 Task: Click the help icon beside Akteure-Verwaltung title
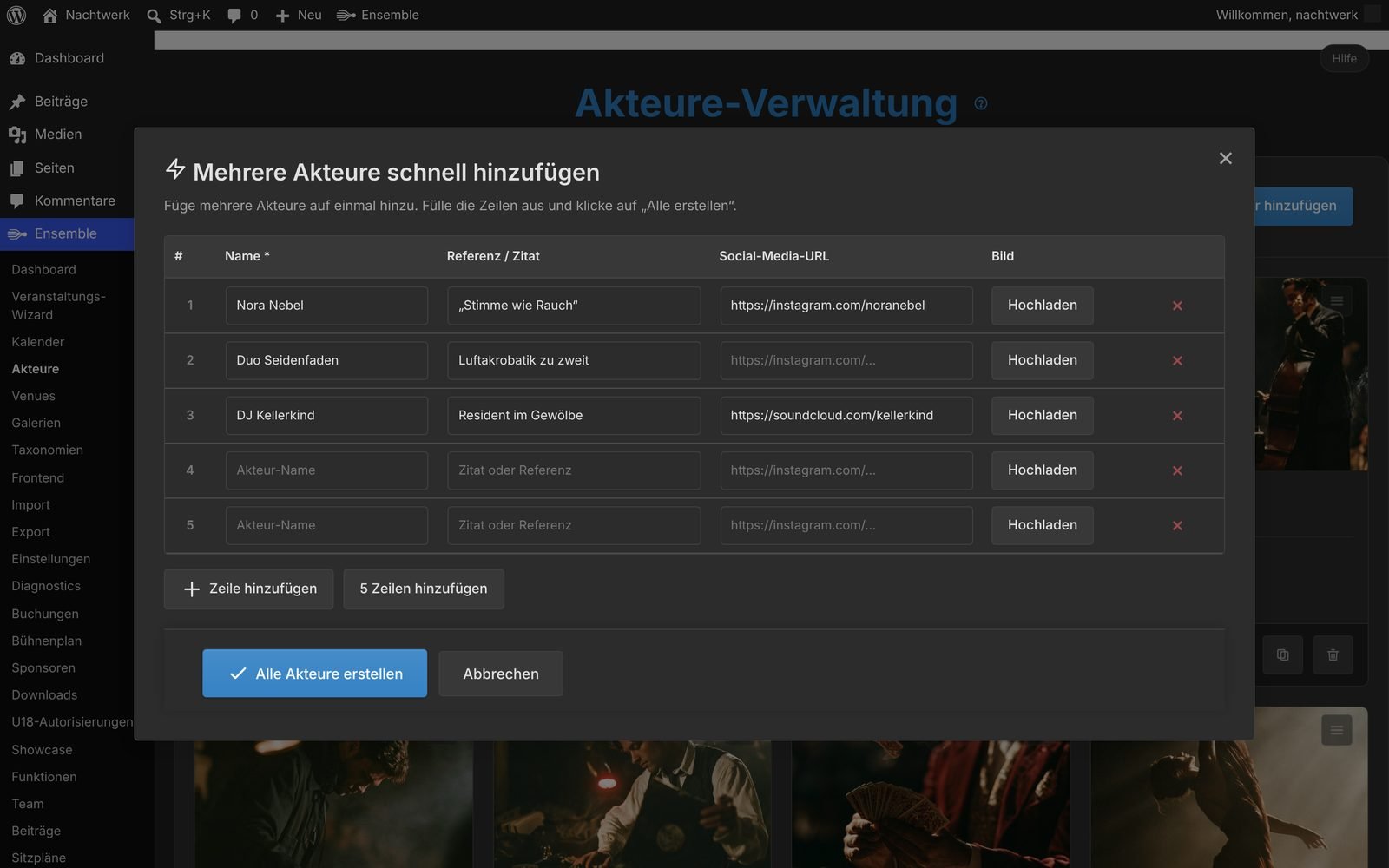click(981, 103)
